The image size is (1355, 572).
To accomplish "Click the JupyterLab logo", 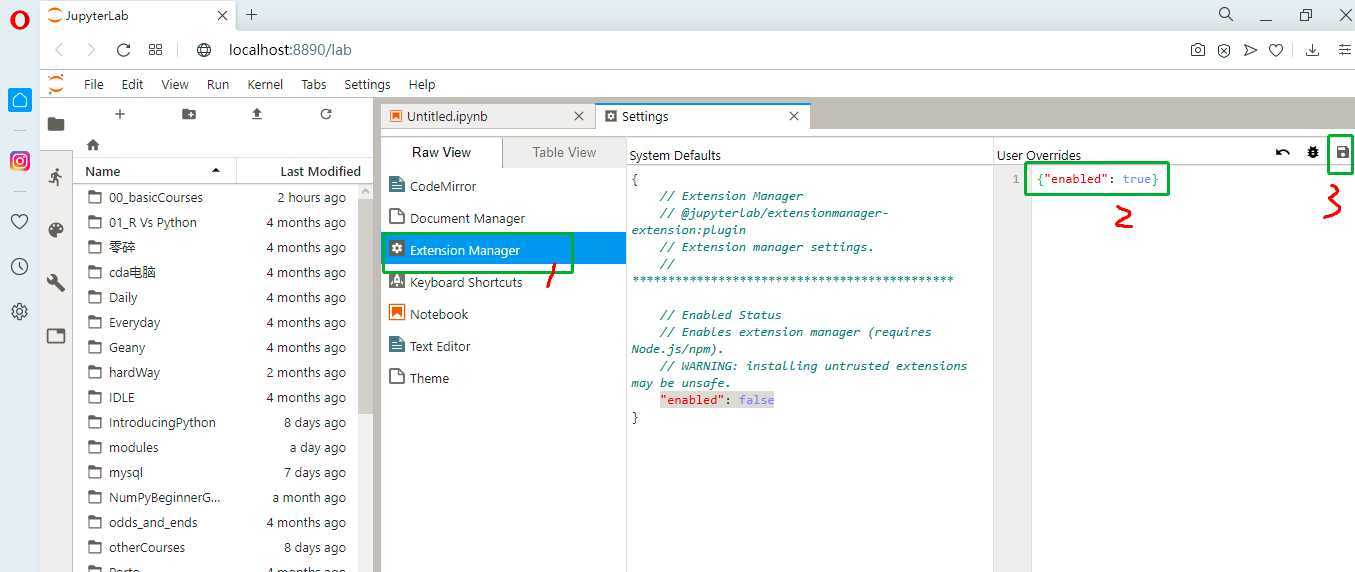I will tap(56, 84).
